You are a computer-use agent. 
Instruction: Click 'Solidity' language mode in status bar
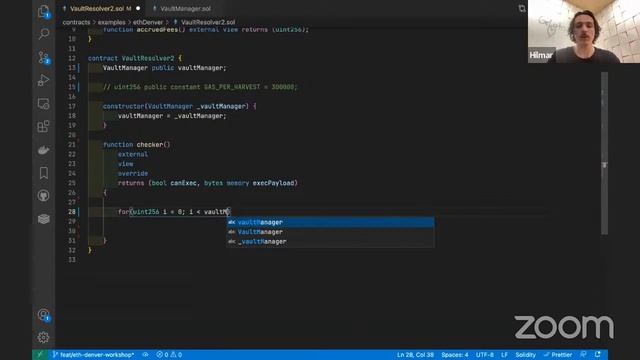point(525,355)
